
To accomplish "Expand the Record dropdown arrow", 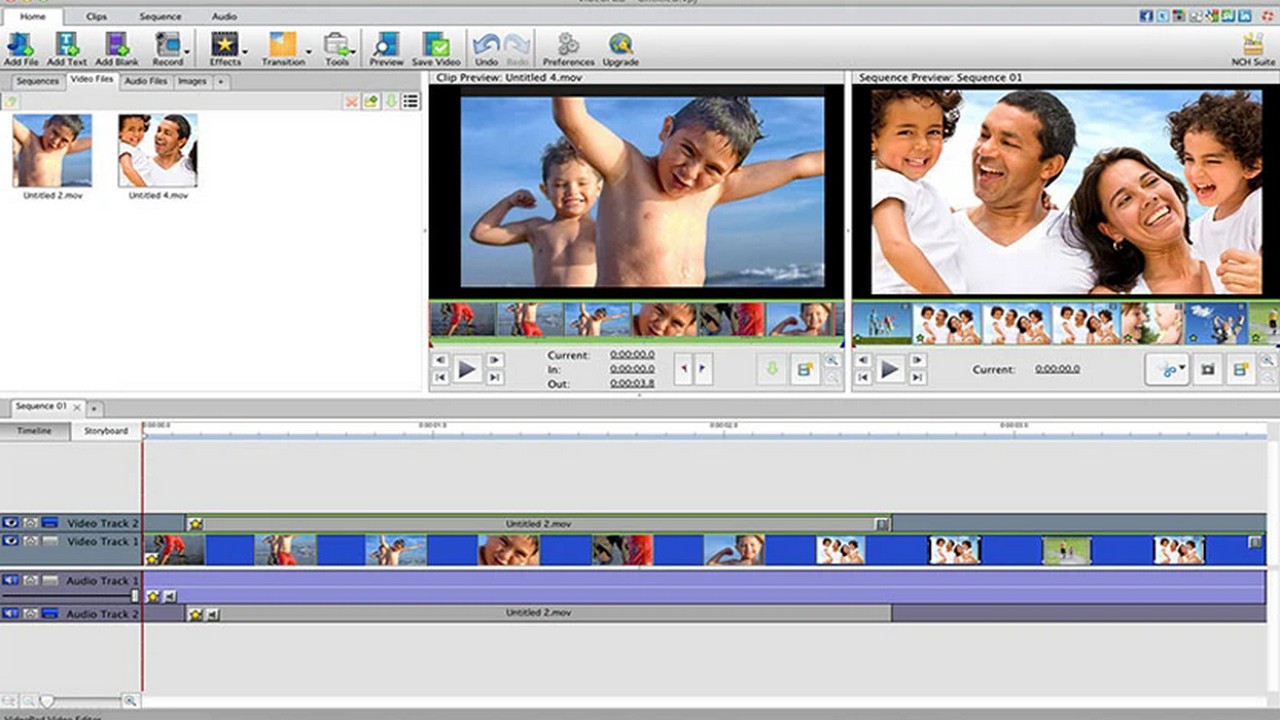I will [187, 51].
